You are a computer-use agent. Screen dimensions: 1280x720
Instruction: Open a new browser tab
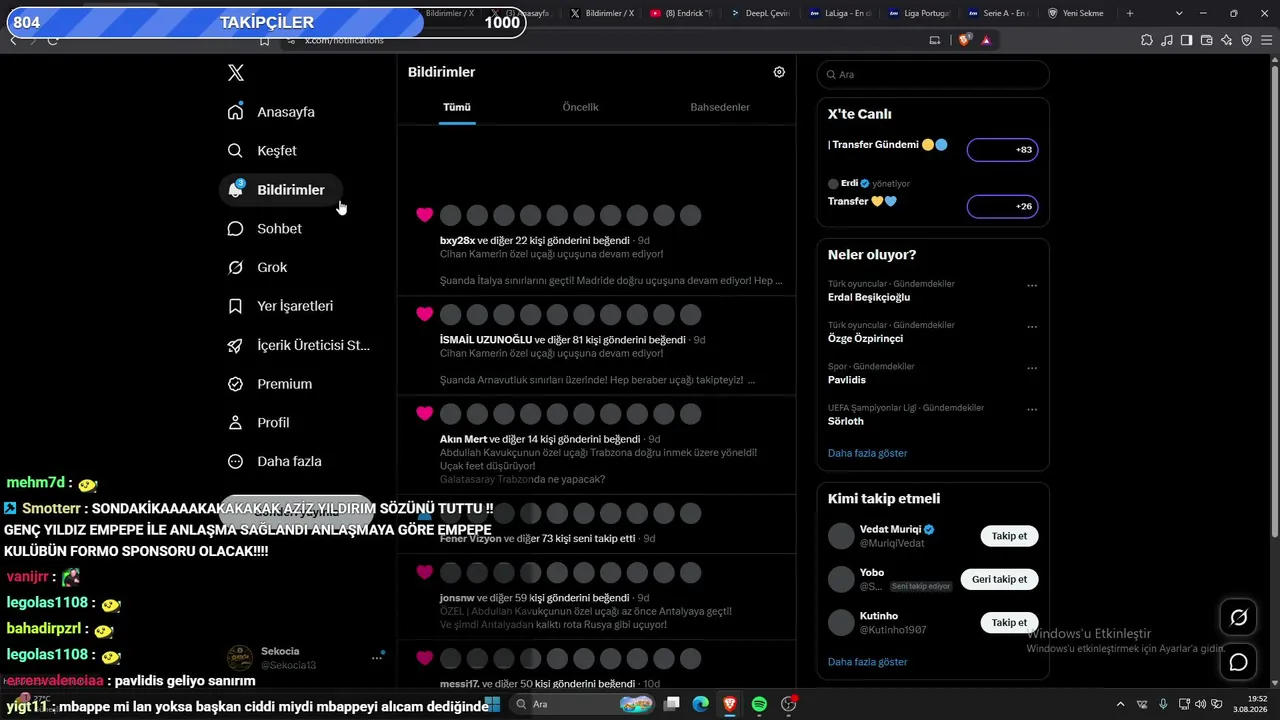click(x=1130, y=13)
